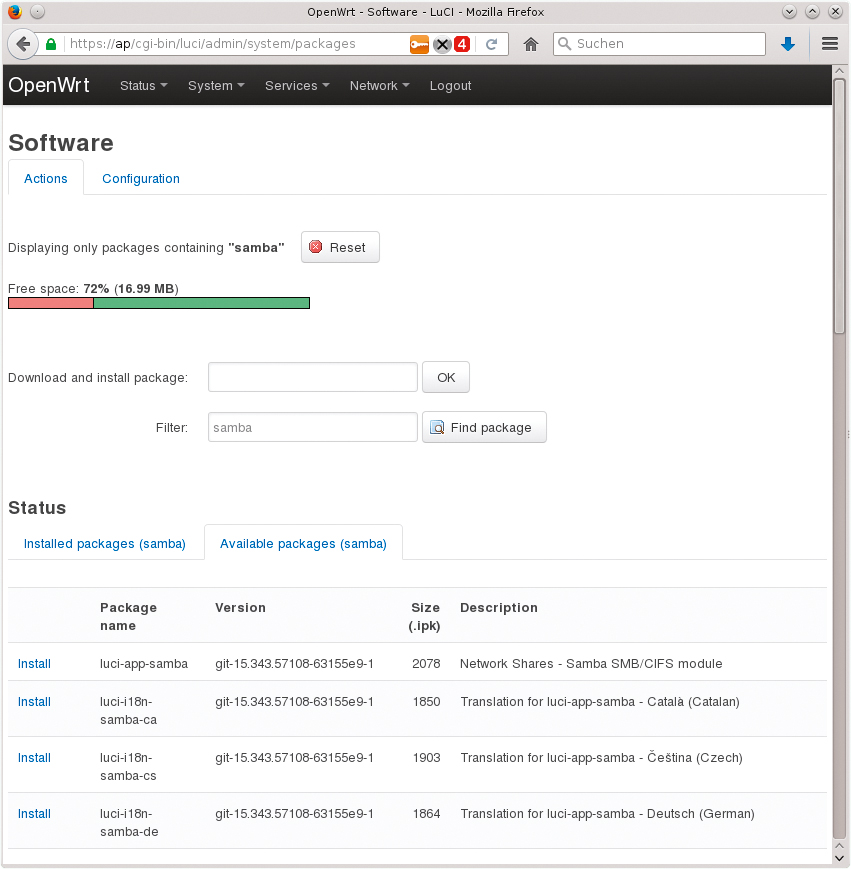Focus the Download and install package field
This screenshot has width=851, height=869.
(312, 377)
